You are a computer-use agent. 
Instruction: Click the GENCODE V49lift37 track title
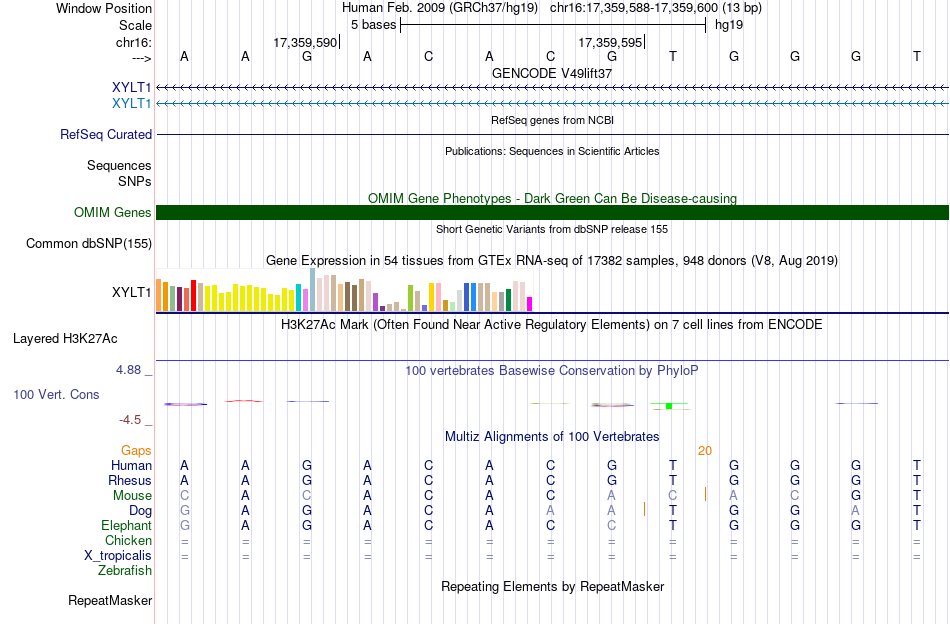552,73
